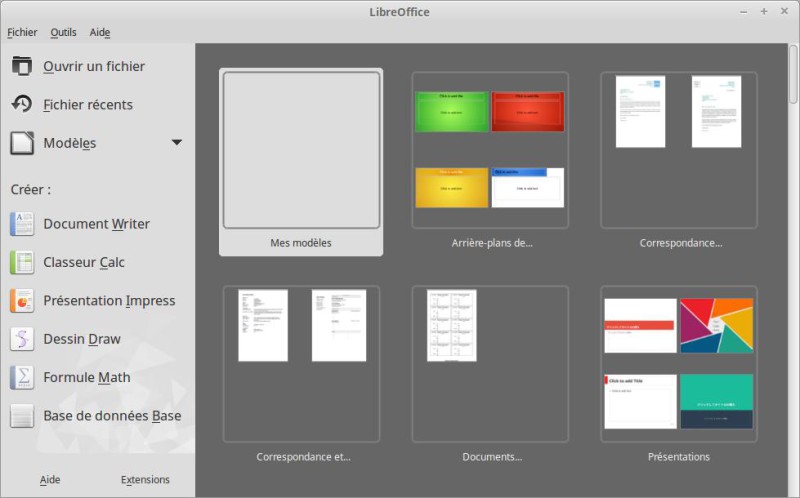The image size is (800, 498).
Task: Click the Présentations caption text
Action: pyautogui.click(x=679, y=457)
